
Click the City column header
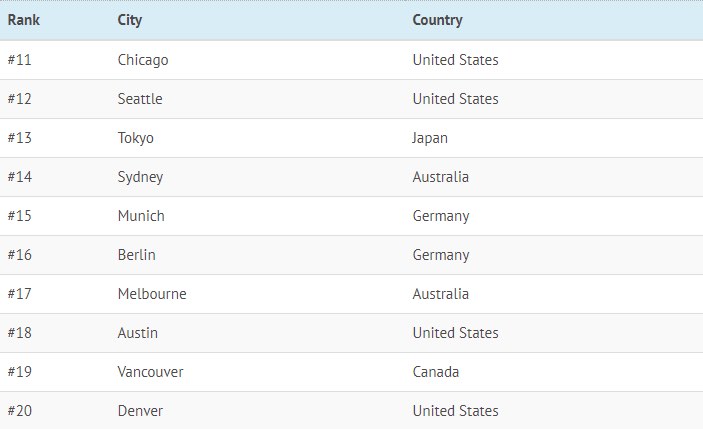130,20
